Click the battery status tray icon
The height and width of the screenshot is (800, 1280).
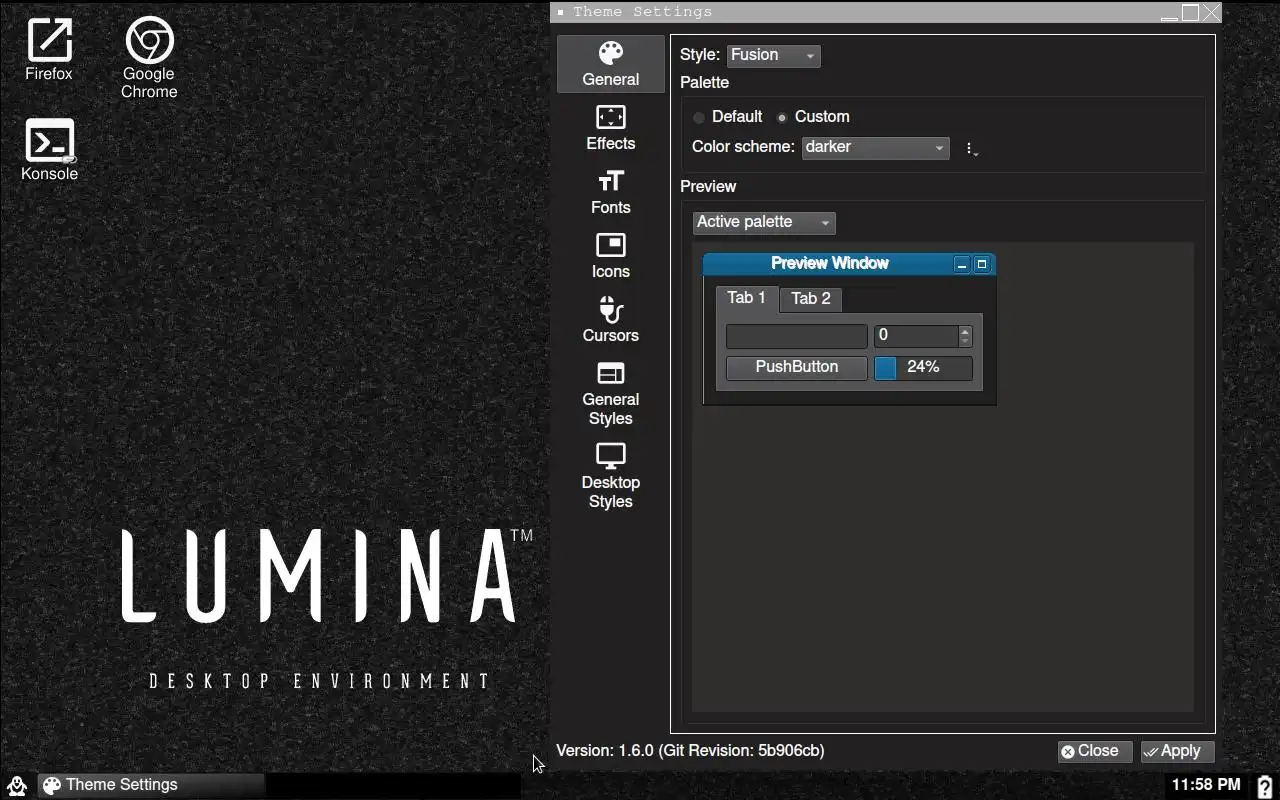[1264, 786]
